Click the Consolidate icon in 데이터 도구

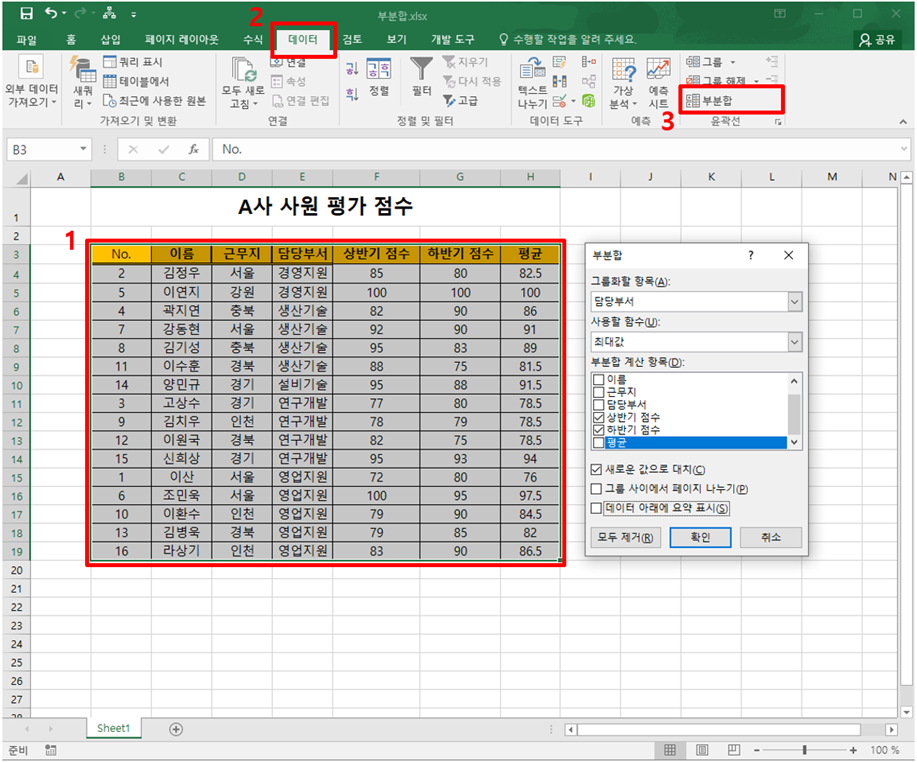click(x=589, y=61)
